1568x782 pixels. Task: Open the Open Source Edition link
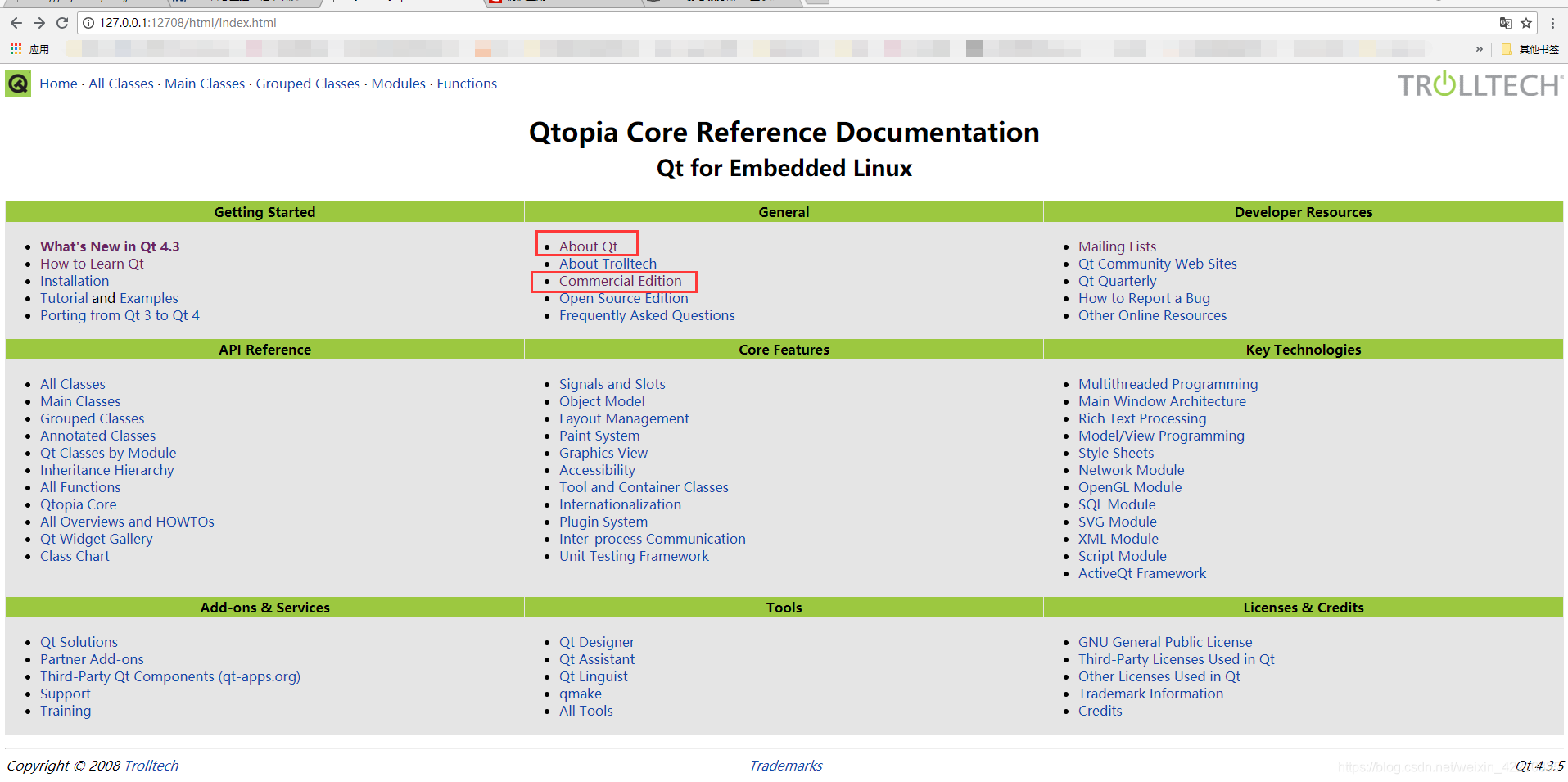623,298
